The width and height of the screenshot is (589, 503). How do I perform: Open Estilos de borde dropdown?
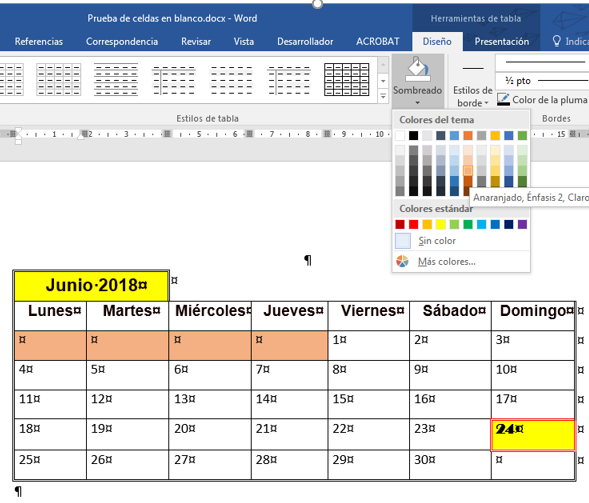473,97
